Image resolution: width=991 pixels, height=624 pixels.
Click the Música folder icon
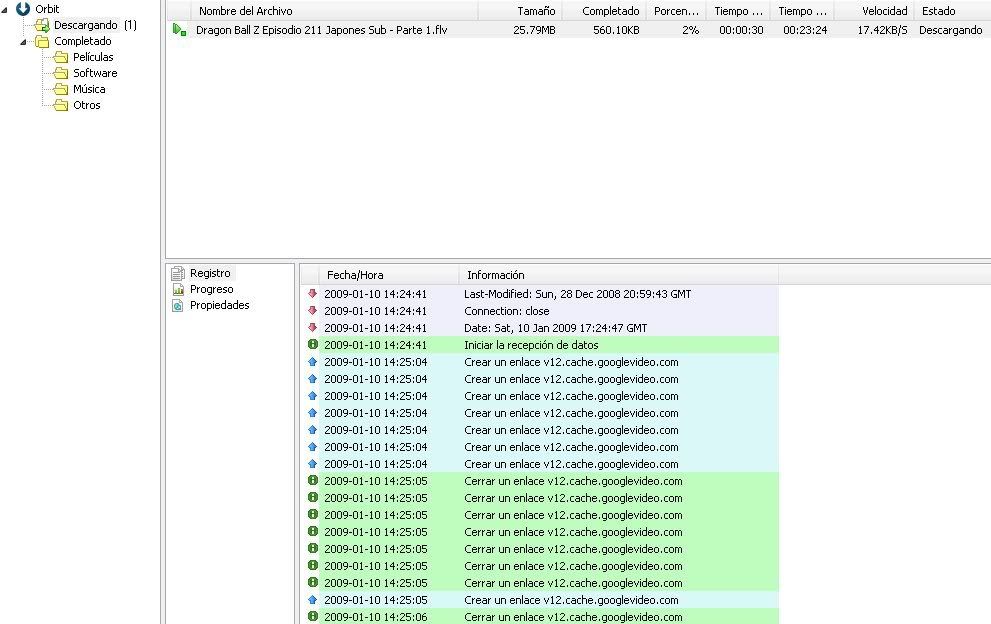(61, 89)
